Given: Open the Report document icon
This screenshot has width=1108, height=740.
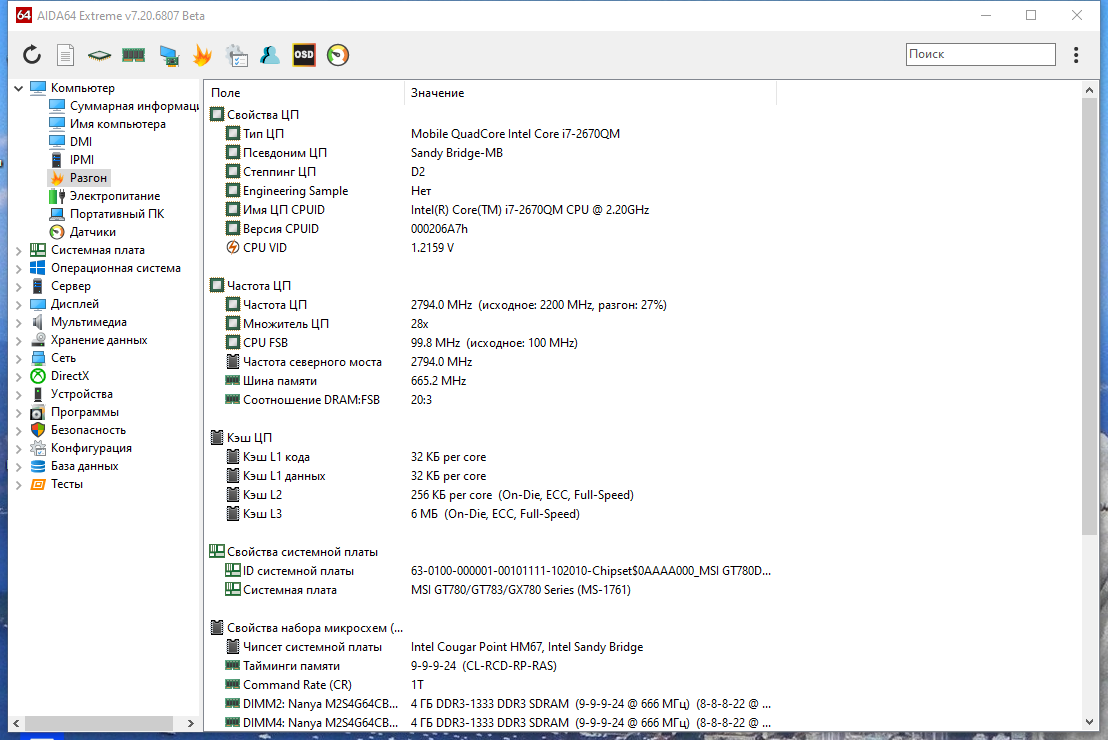Looking at the screenshot, I should (x=65, y=54).
